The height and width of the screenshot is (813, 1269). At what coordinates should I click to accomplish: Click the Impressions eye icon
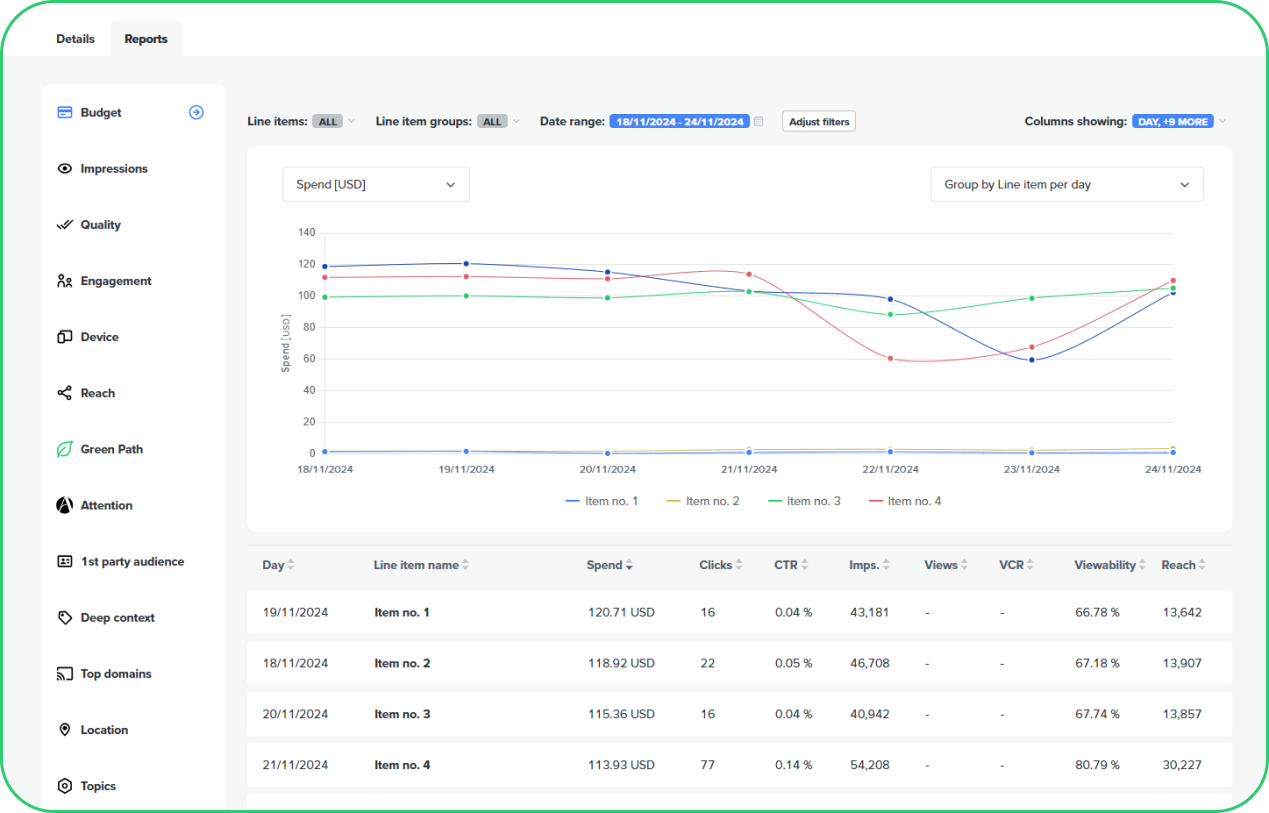(65, 169)
